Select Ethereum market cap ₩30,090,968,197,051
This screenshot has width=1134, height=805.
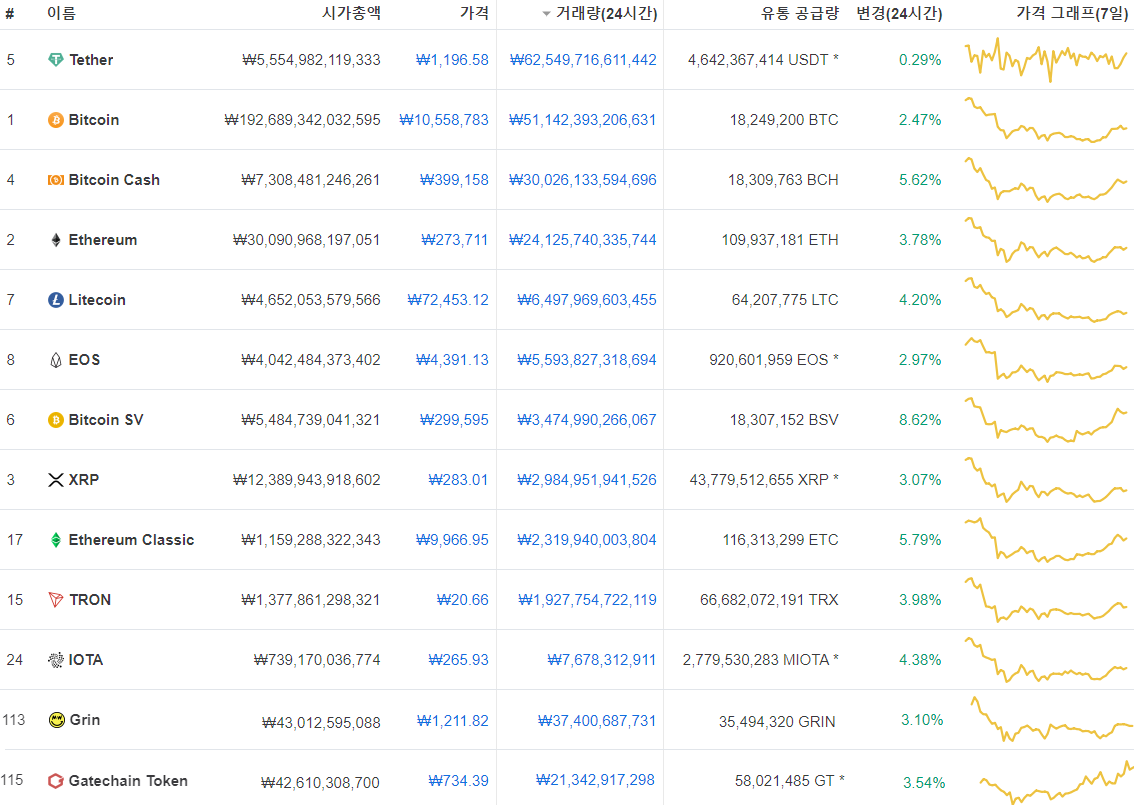click(x=307, y=240)
